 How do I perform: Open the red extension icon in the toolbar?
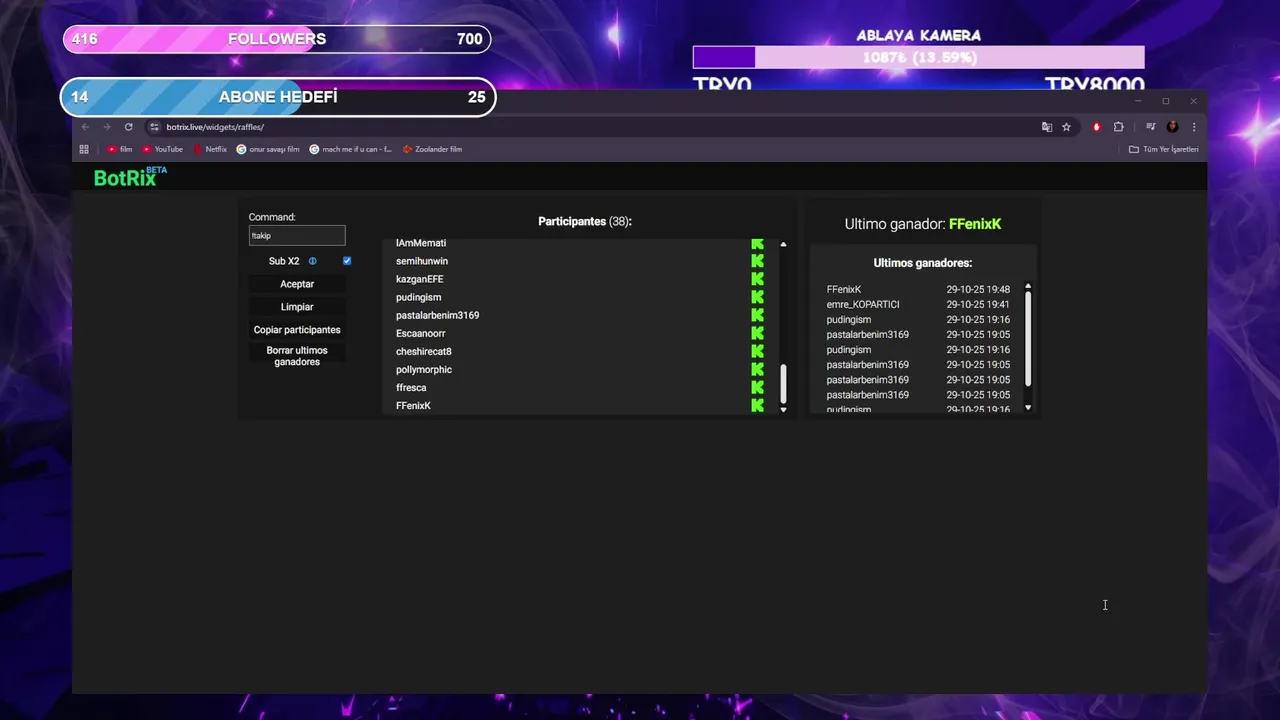coord(1097,127)
